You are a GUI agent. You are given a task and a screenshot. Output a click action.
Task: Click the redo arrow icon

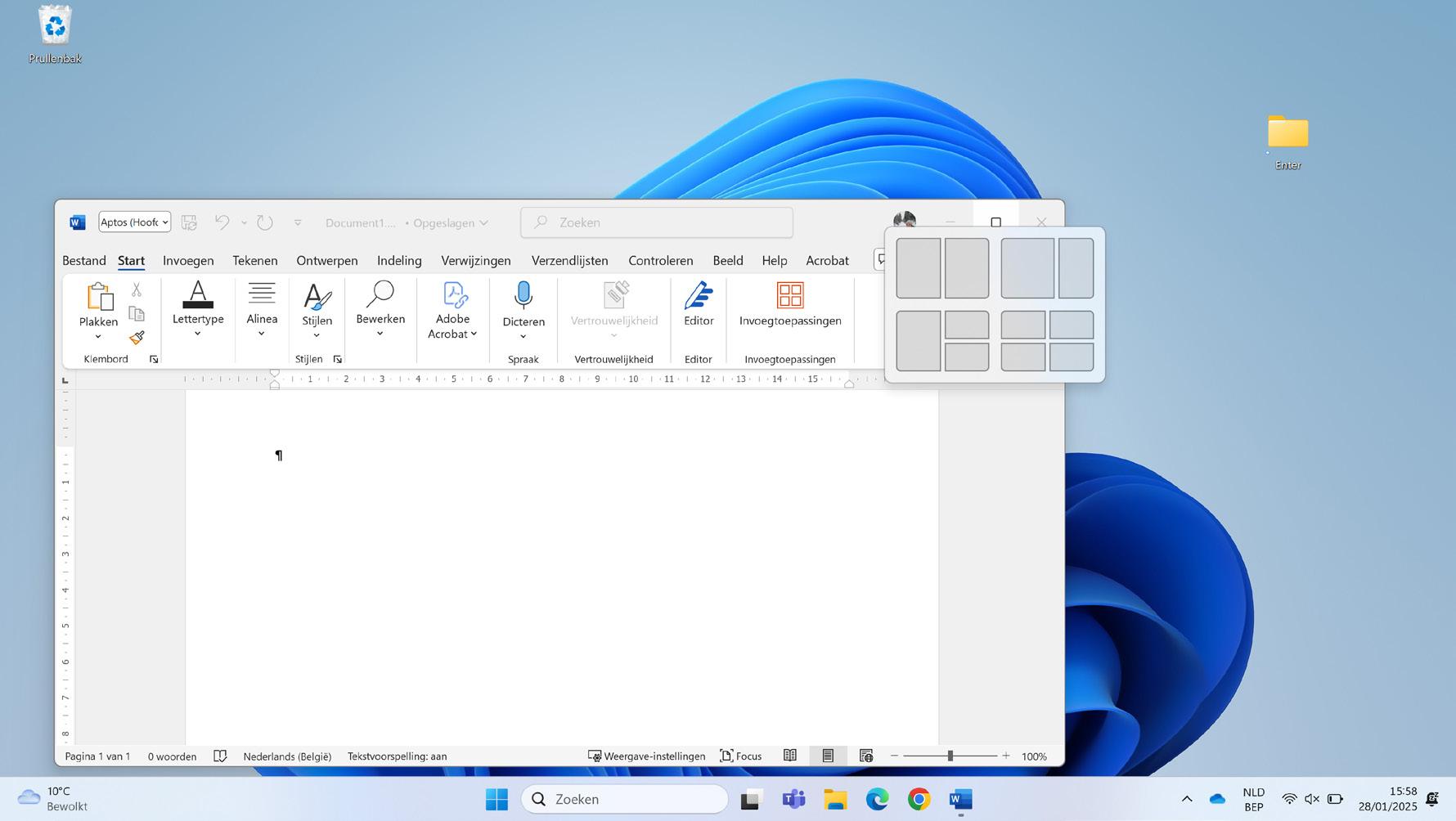(x=264, y=222)
